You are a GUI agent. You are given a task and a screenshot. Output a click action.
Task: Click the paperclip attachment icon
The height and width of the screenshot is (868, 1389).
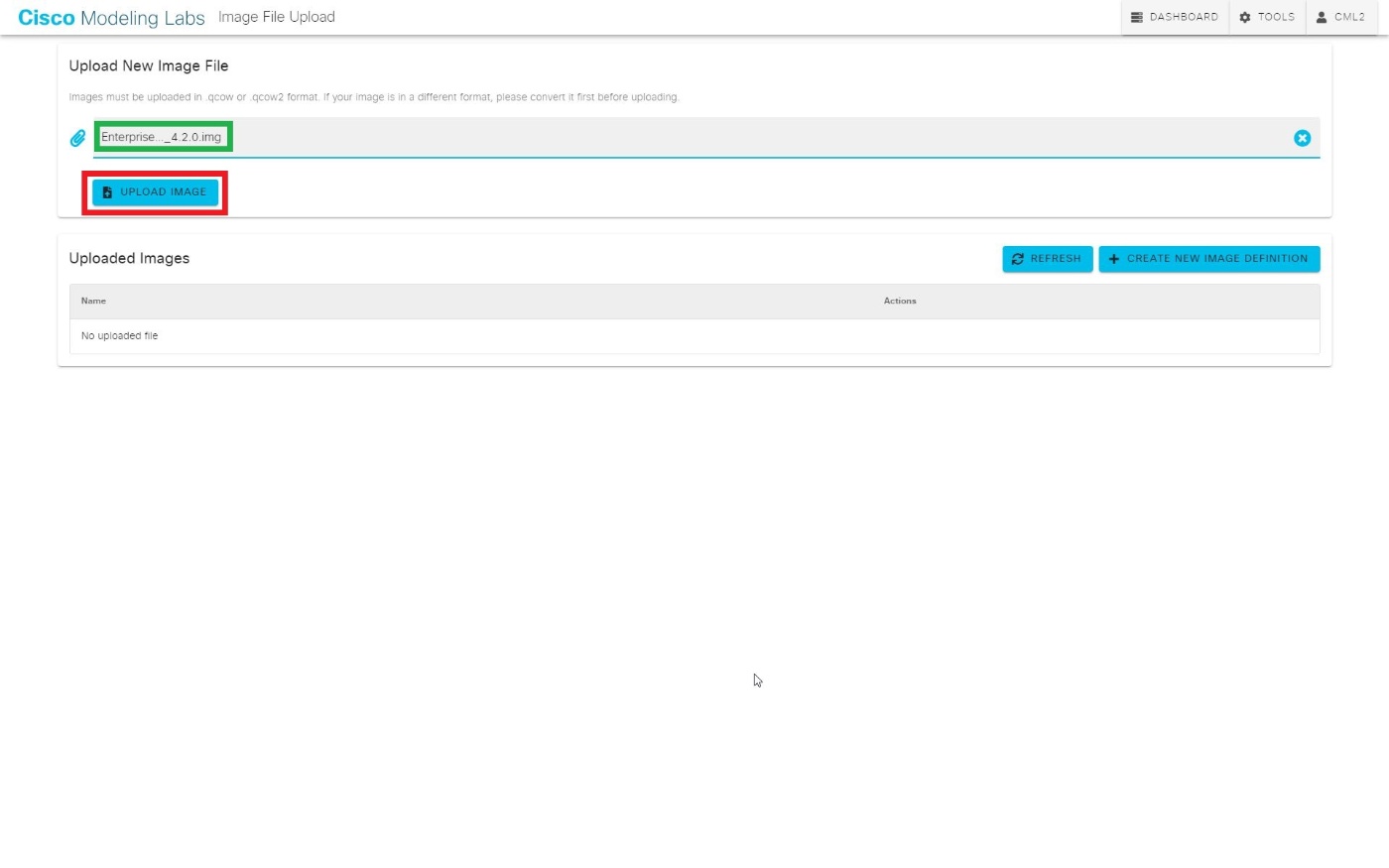pyautogui.click(x=77, y=138)
